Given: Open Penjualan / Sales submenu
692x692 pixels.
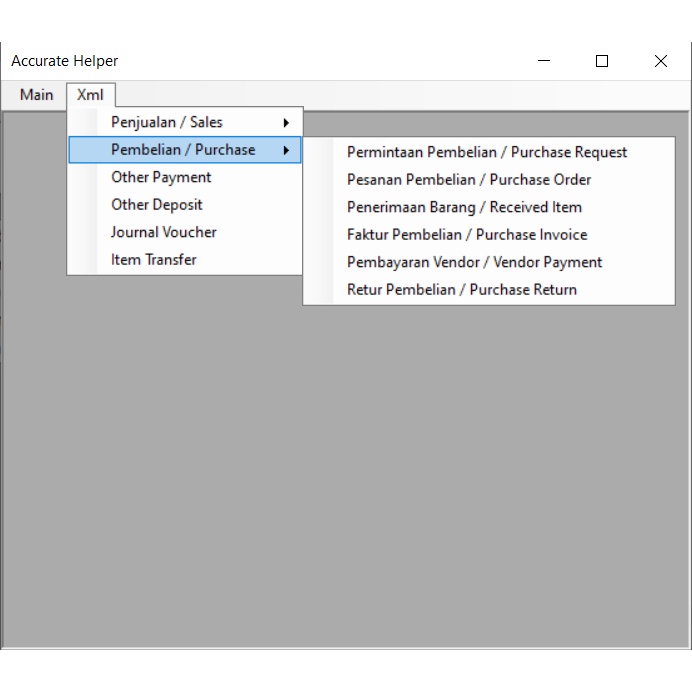Looking at the screenshot, I should [185, 122].
